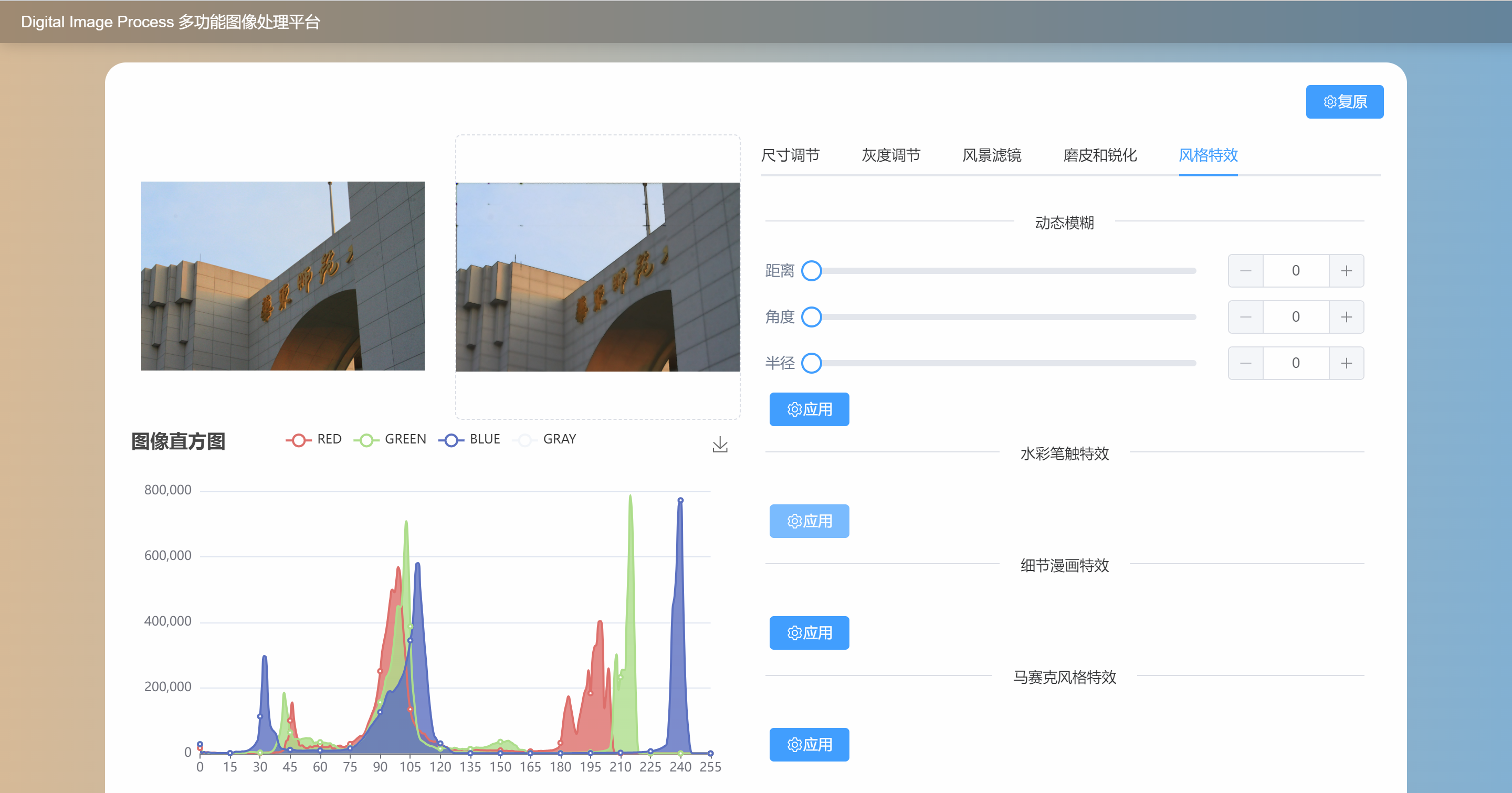Click the gear icon on the 动态模糊 应用 button
The image size is (1512, 793).
tap(794, 409)
